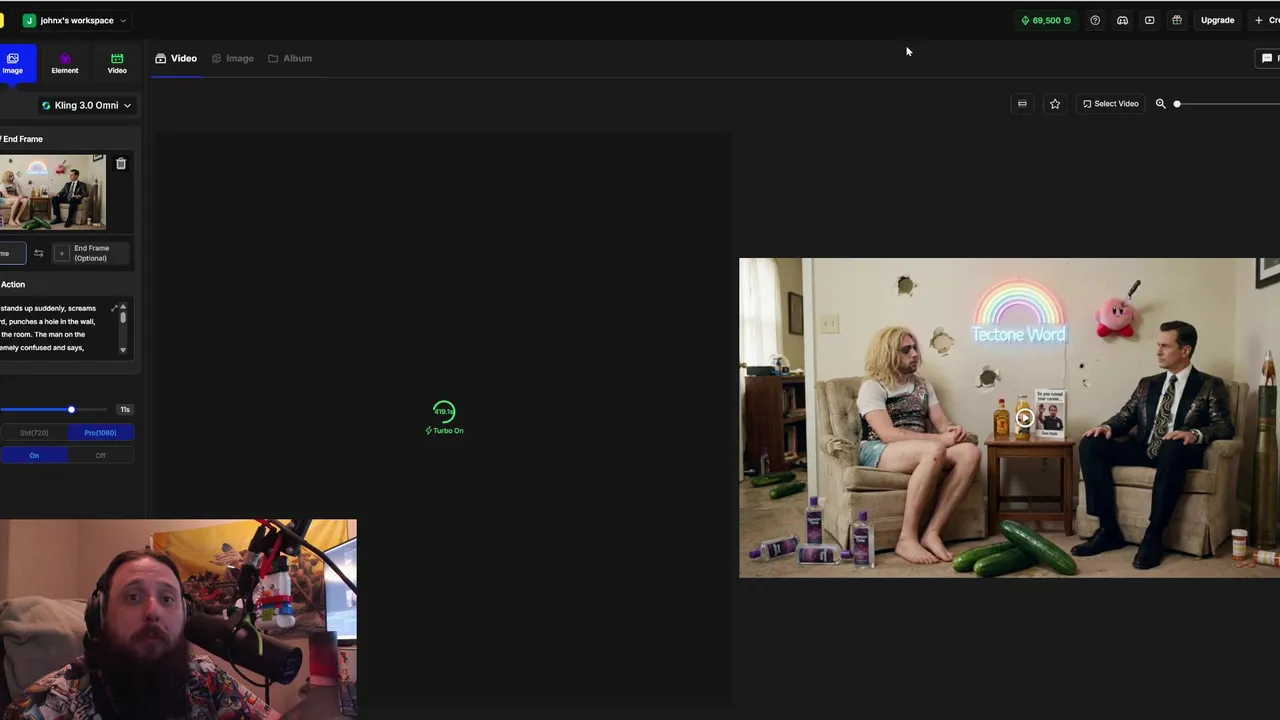Viewport: 1280px width, 720px height.
Task: Swap start and end frames
Action: [x=38, y=253]
